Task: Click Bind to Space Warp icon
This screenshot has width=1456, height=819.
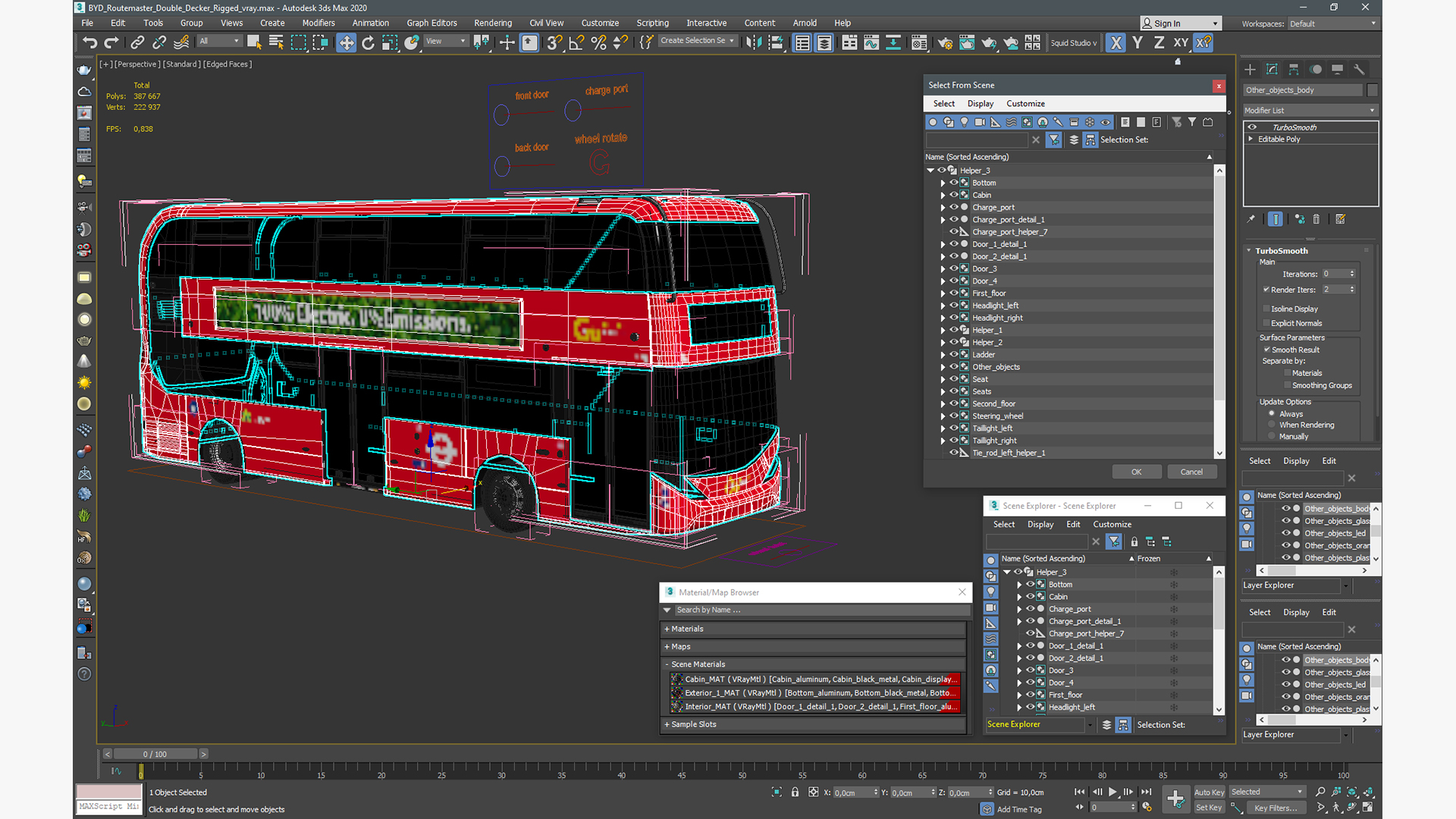Action: [181, 43]
